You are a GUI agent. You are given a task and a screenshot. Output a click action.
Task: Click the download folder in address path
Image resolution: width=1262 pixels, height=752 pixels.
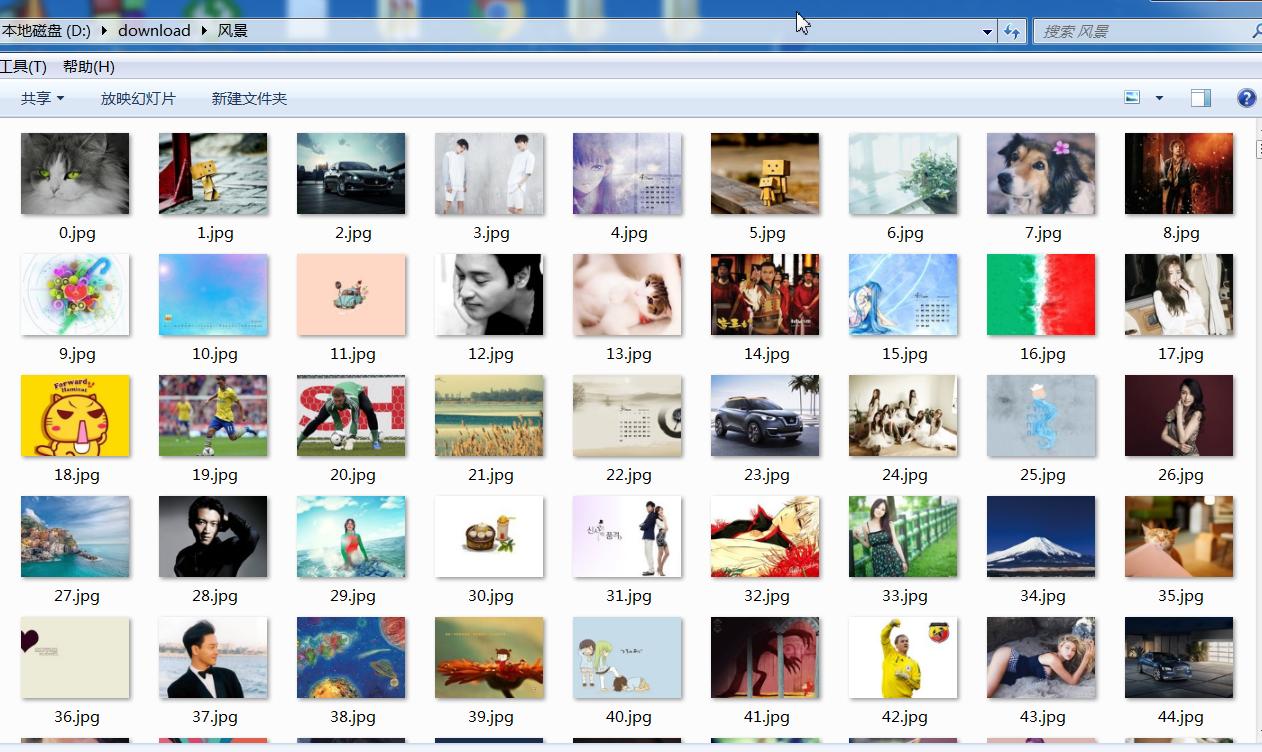[x=154, y=31]
